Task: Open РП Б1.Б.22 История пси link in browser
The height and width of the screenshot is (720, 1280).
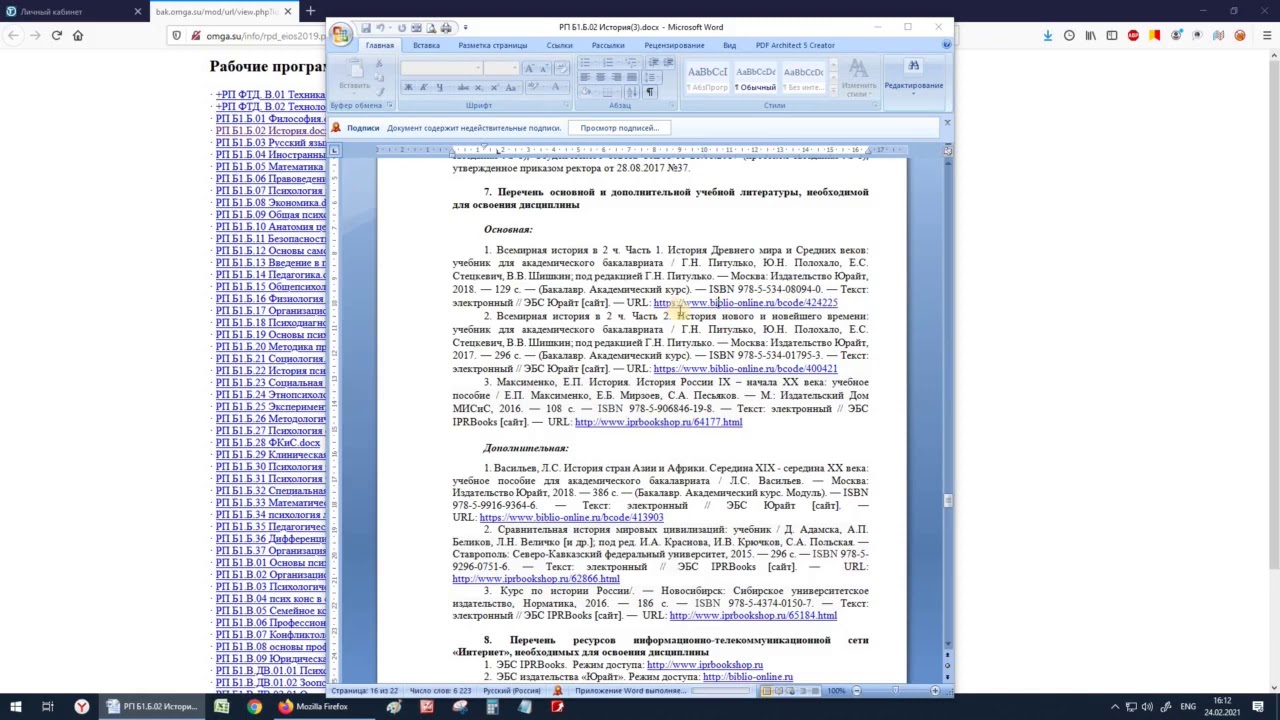Action: click(x=271, y=371)
